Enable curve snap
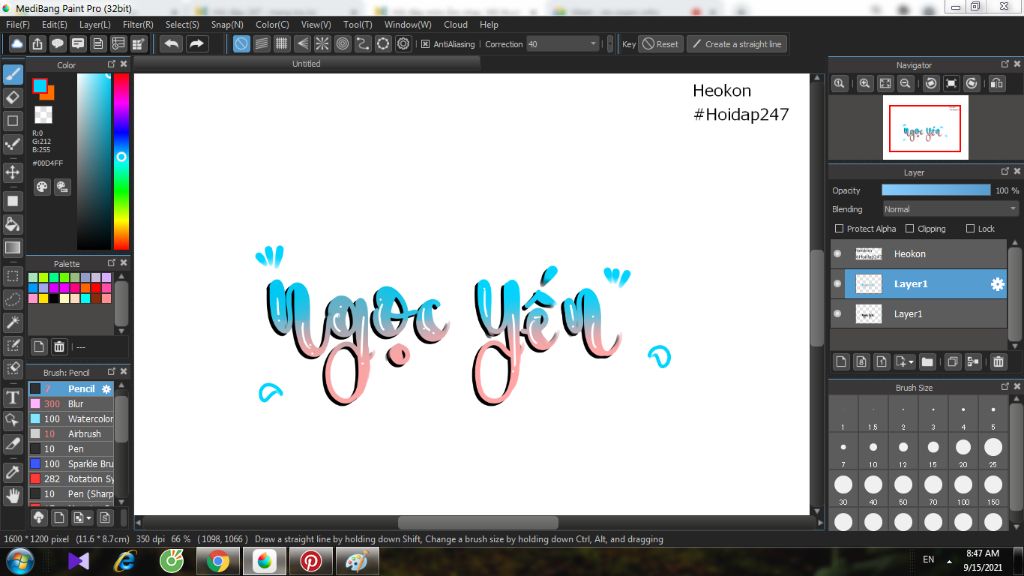Screen dimensions: 1024x576 click(362, 44)
